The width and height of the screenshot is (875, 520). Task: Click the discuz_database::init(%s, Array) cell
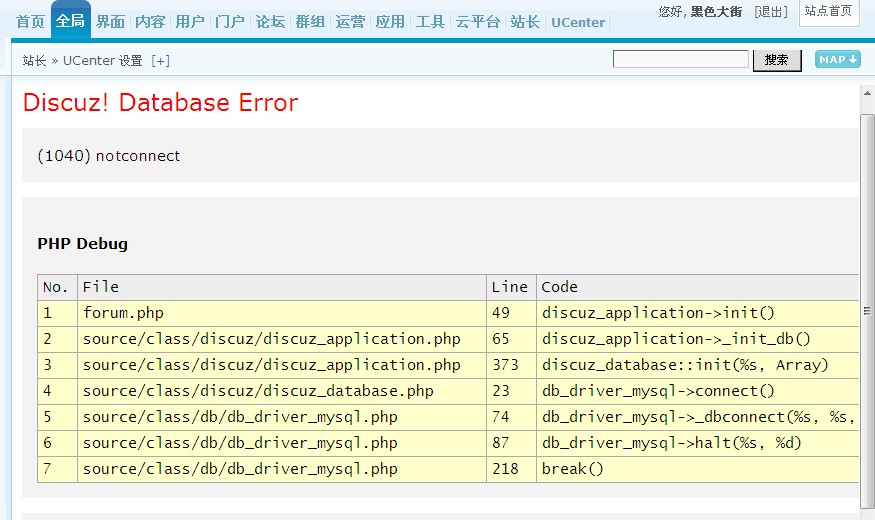pos(698,365)
